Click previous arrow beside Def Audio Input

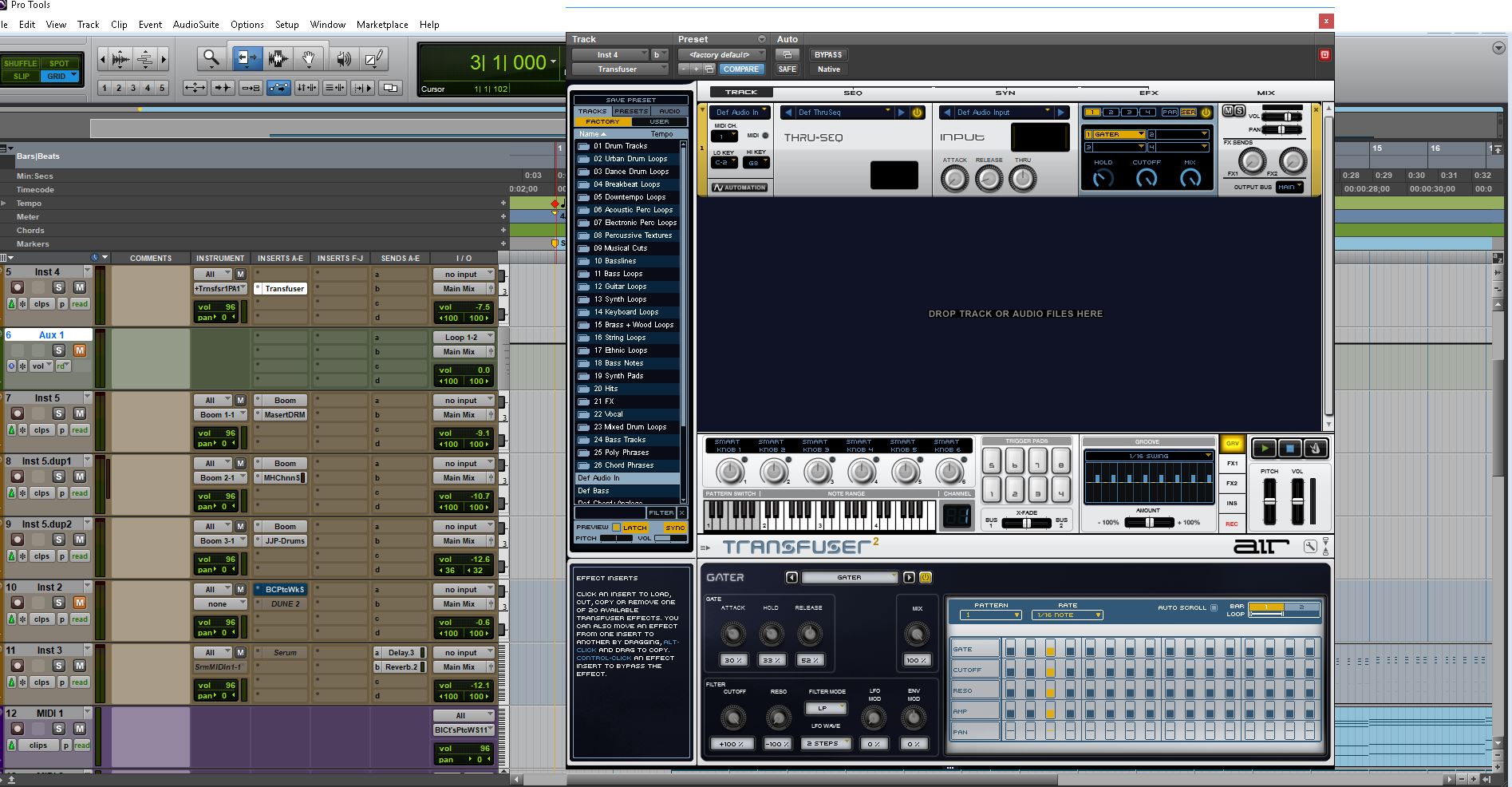945,113
